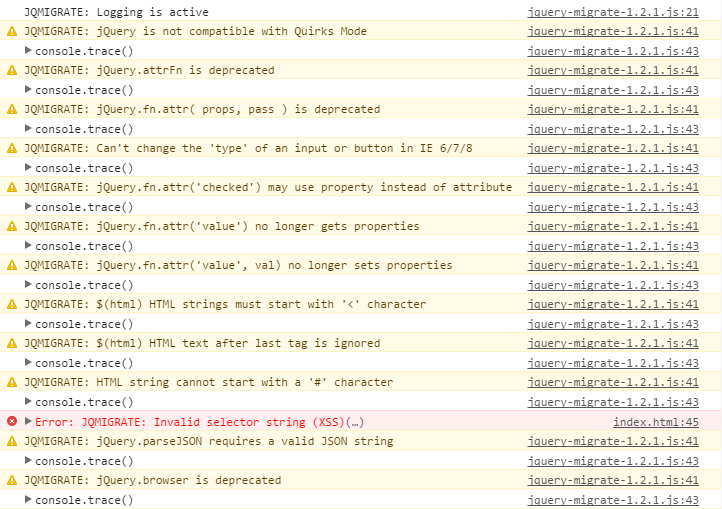
Task: Open js:43 link below Quirks Mode warning
Action: (x=613, y=51)
